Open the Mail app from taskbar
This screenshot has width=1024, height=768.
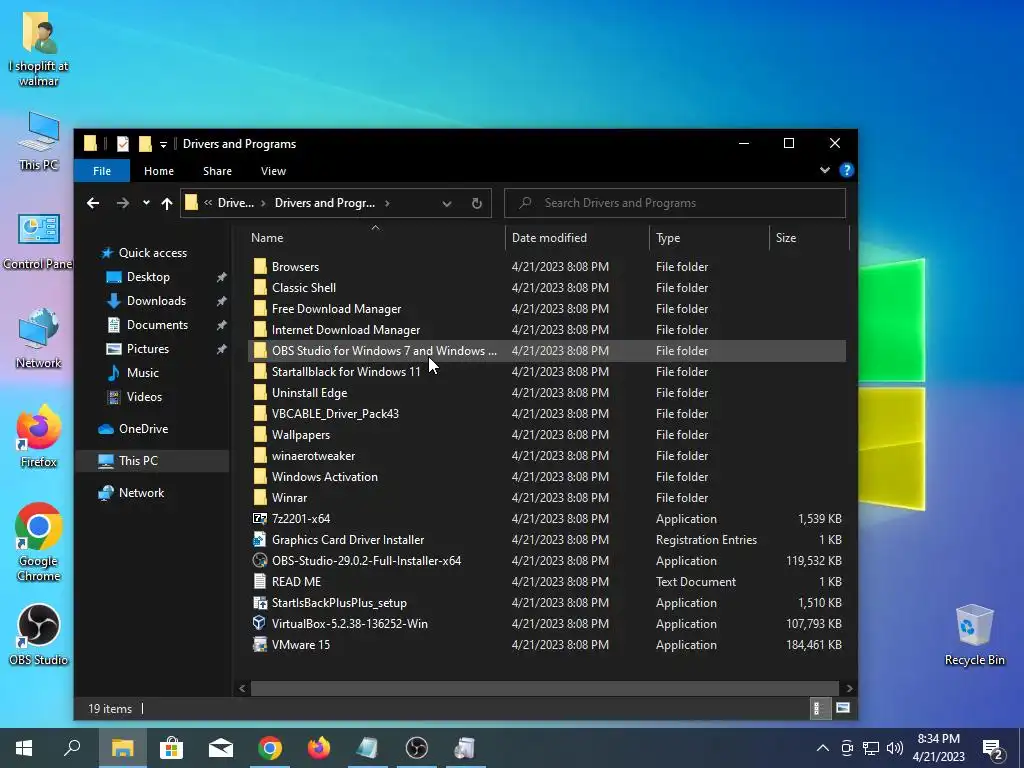point(221,748)
